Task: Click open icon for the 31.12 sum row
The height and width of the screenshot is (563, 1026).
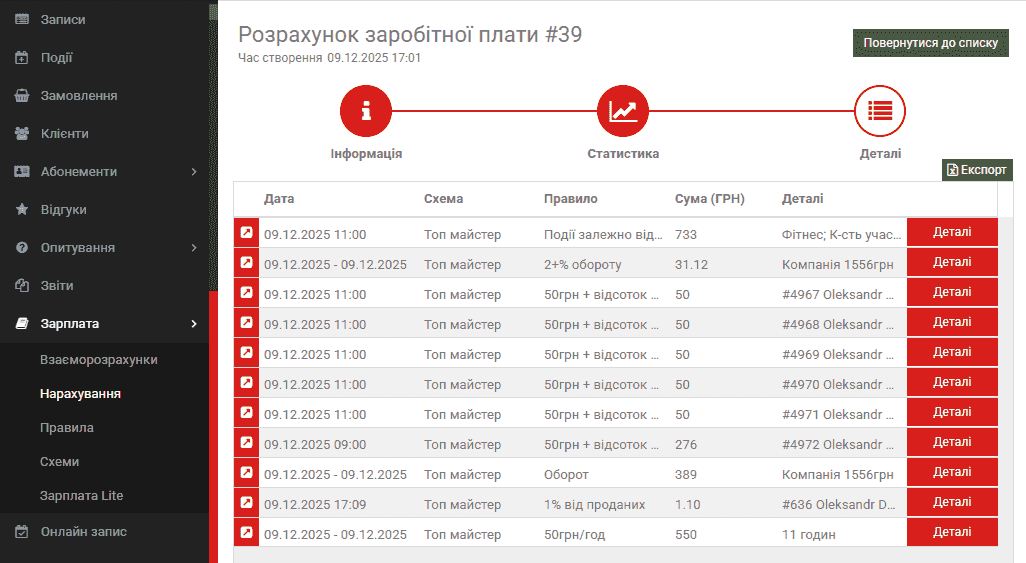Action: pyautogui.click(x=246, y=263)
